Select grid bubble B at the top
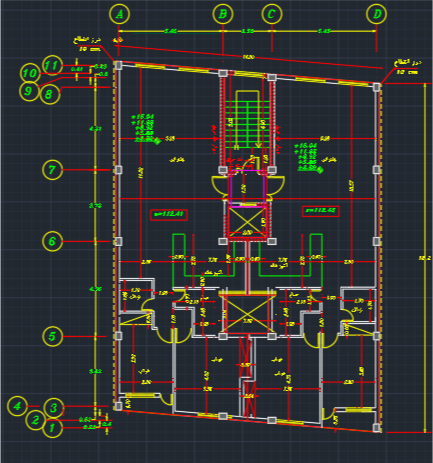This screenshot has width=433, height=463. (x=223, y=14)
